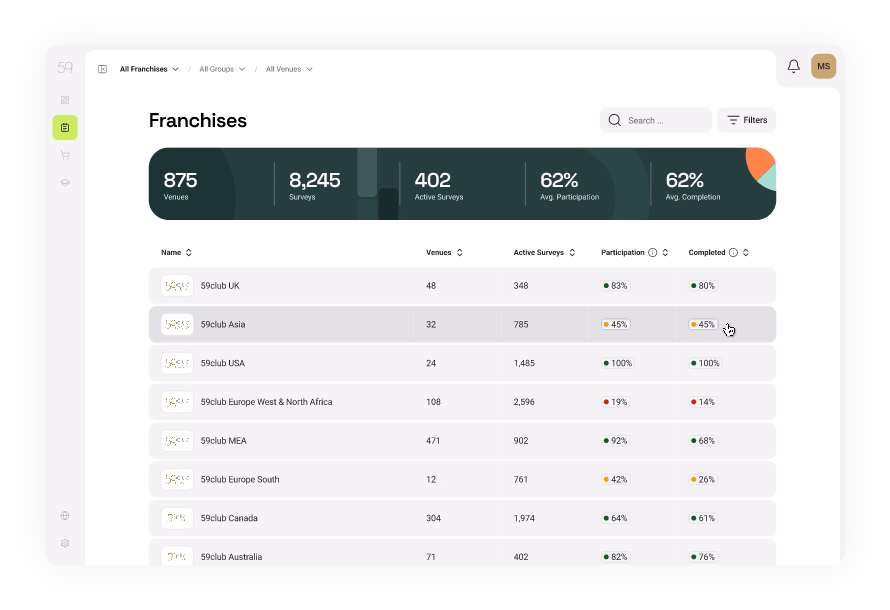Image resolution: width=890 pixels, height=610 pixels.
Task: Click the Completed info icon
Action: (x=733, y=253)
